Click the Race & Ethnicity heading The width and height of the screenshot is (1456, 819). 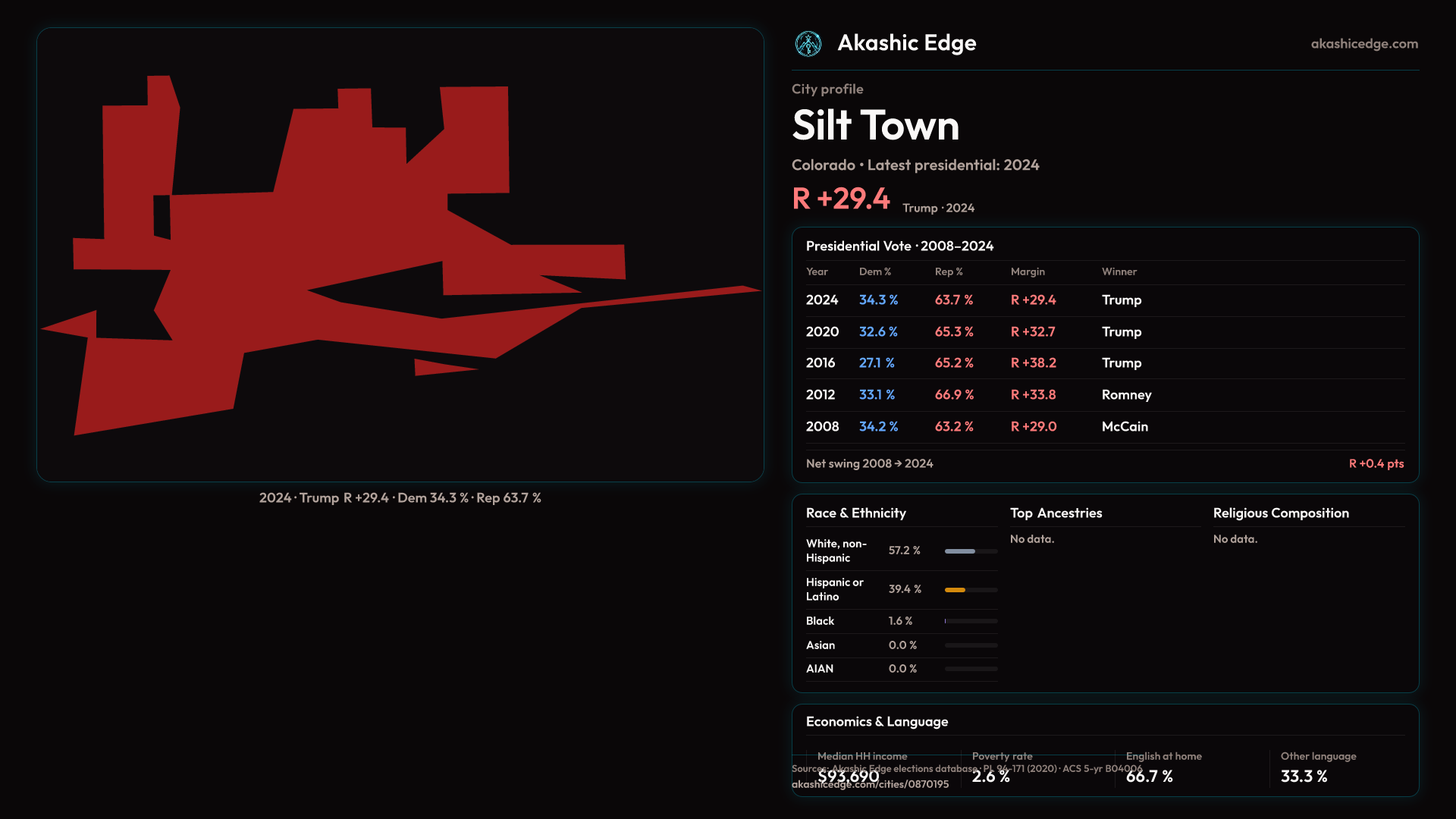tap(855, 513)
